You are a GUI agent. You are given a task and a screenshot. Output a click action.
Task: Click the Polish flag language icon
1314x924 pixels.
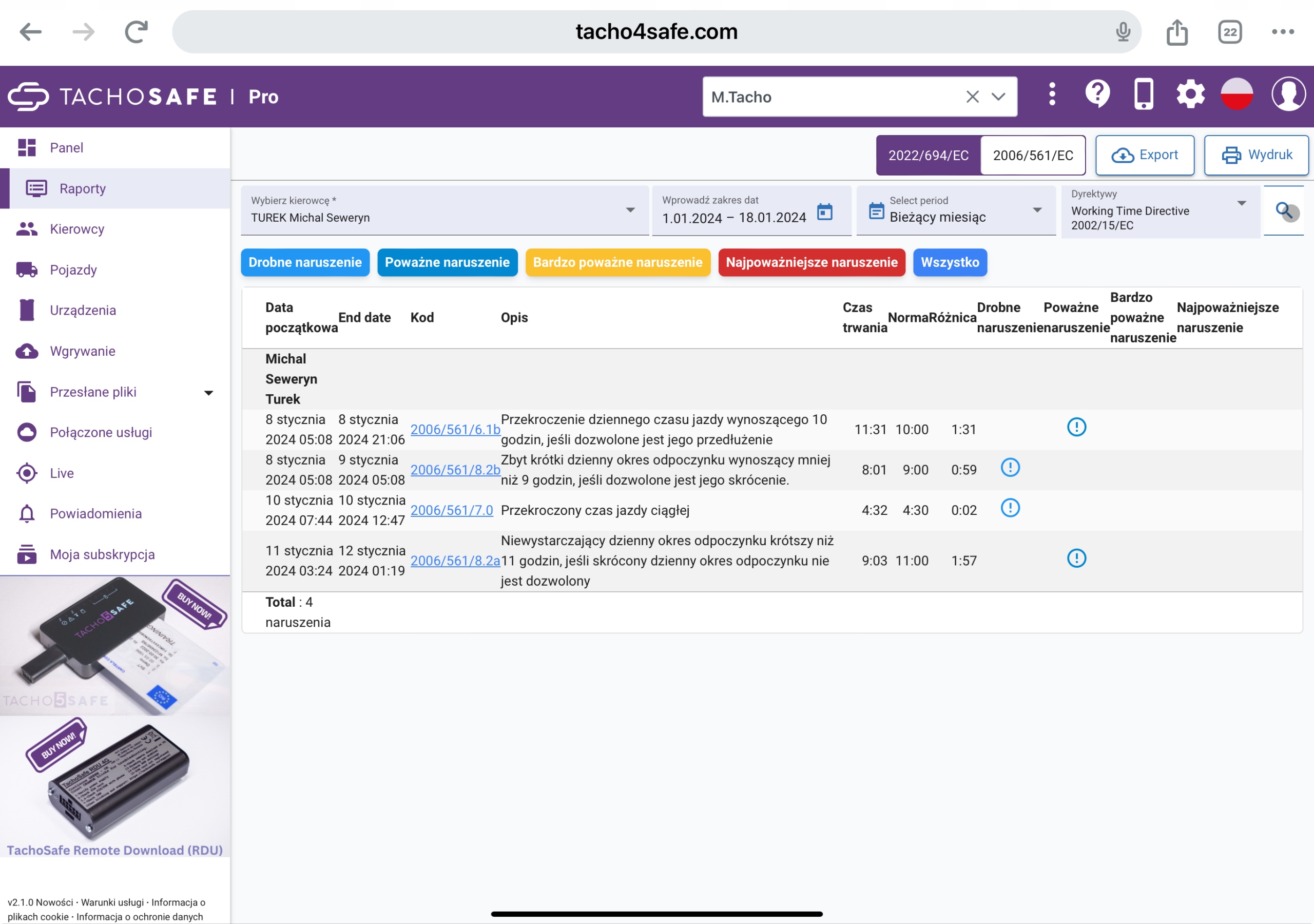click(x=1236, y=94)
